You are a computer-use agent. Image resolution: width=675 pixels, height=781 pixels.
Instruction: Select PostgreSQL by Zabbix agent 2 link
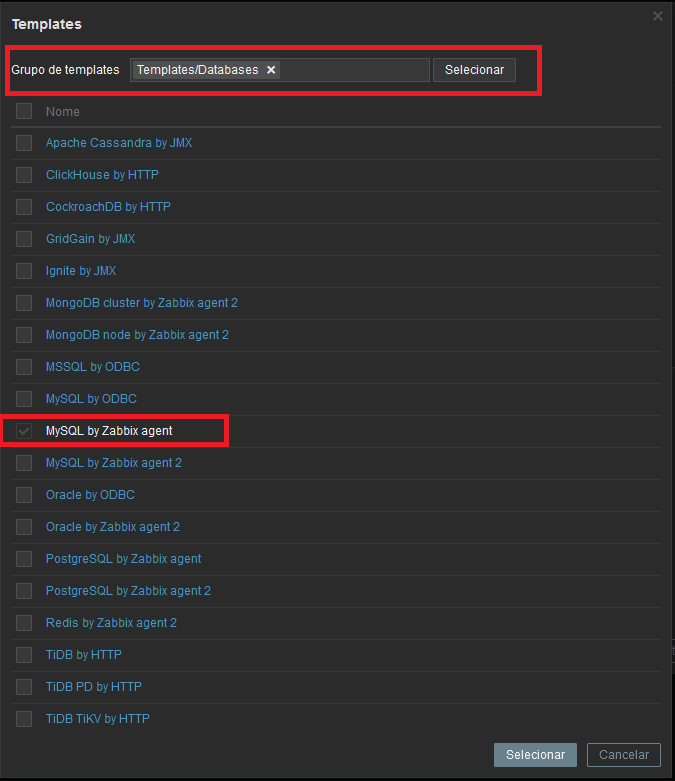(x=128, y=591)
